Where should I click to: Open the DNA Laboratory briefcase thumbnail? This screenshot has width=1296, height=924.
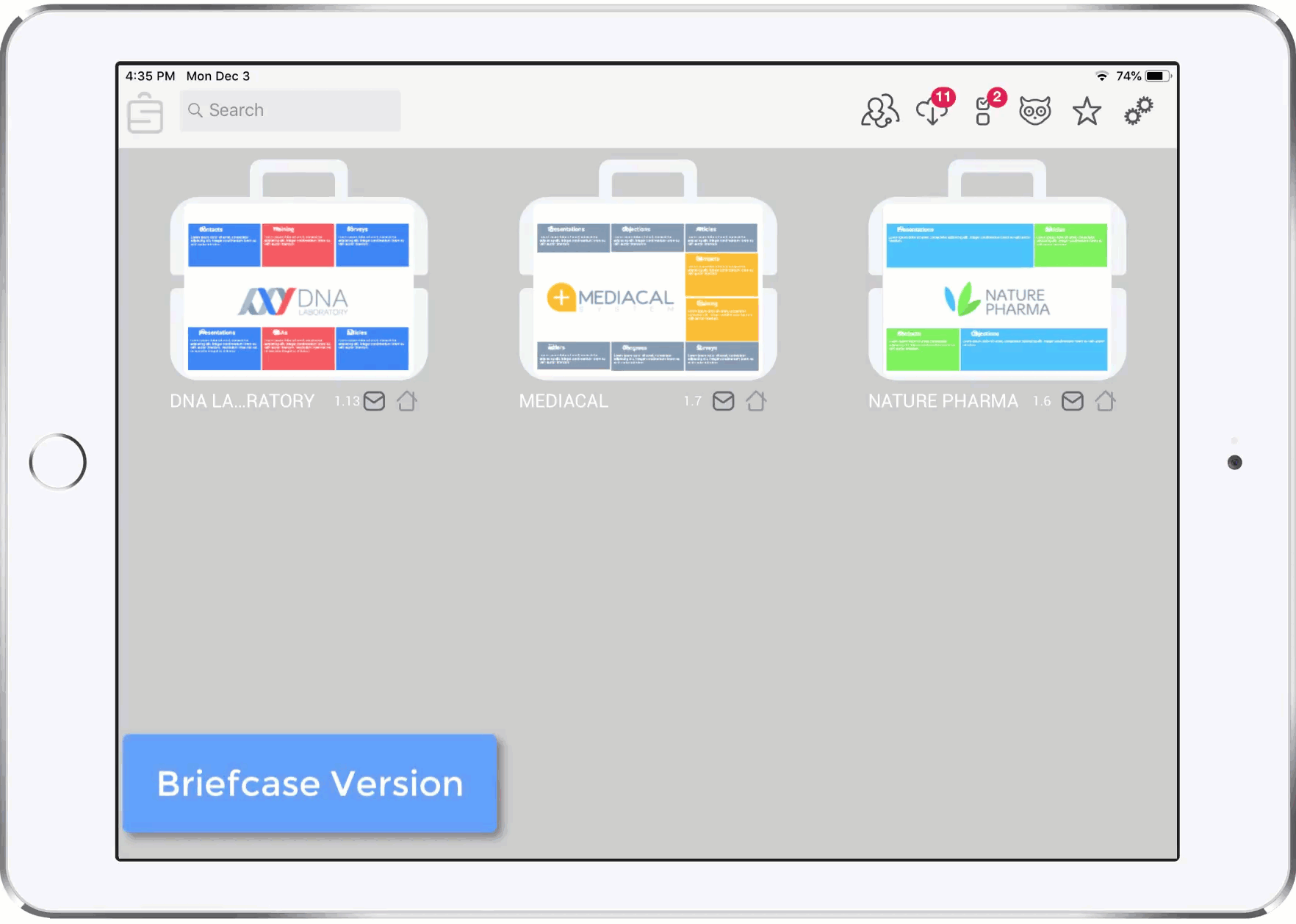[299, 270]
